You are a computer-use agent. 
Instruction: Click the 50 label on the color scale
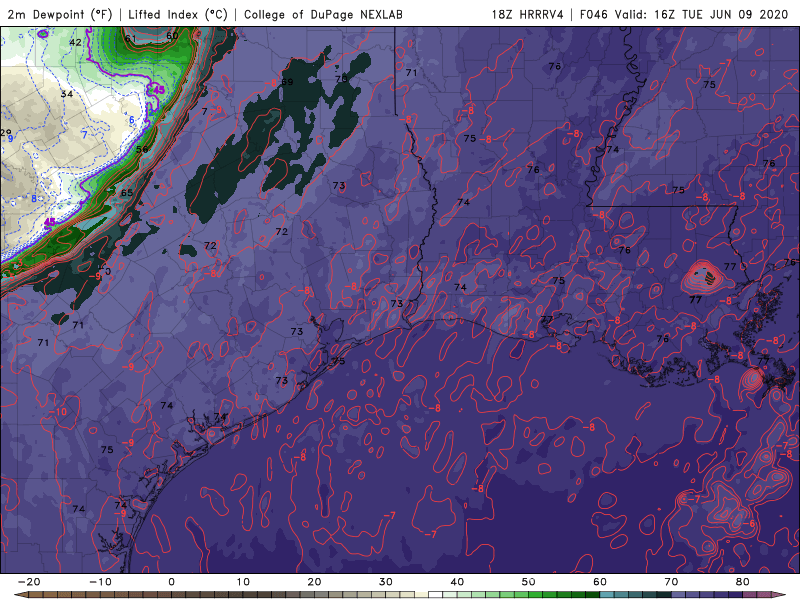pos(529,582)
